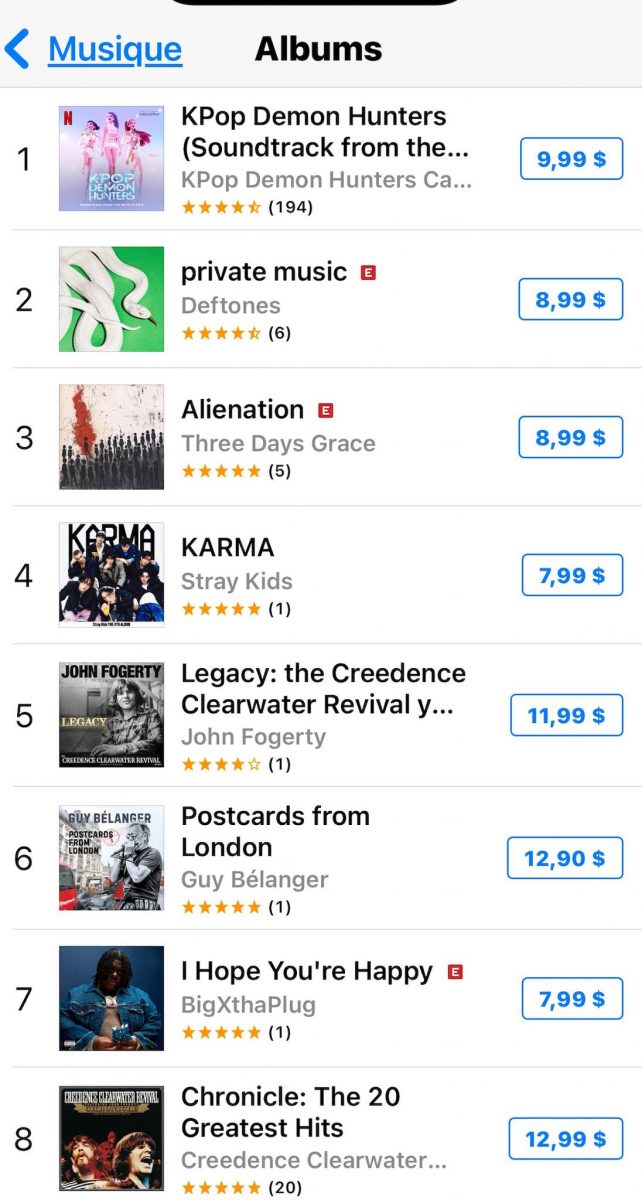Purchase Alienation with its 8,99 $ button

(x=571, y=437)
